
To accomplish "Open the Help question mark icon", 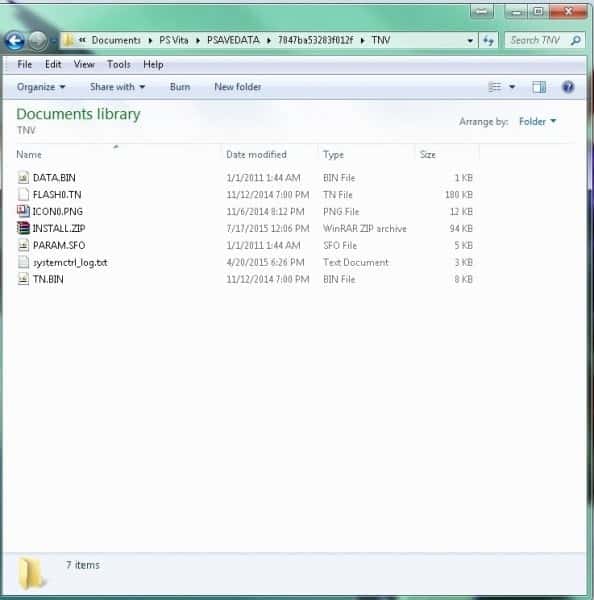I will click(568, 87).
